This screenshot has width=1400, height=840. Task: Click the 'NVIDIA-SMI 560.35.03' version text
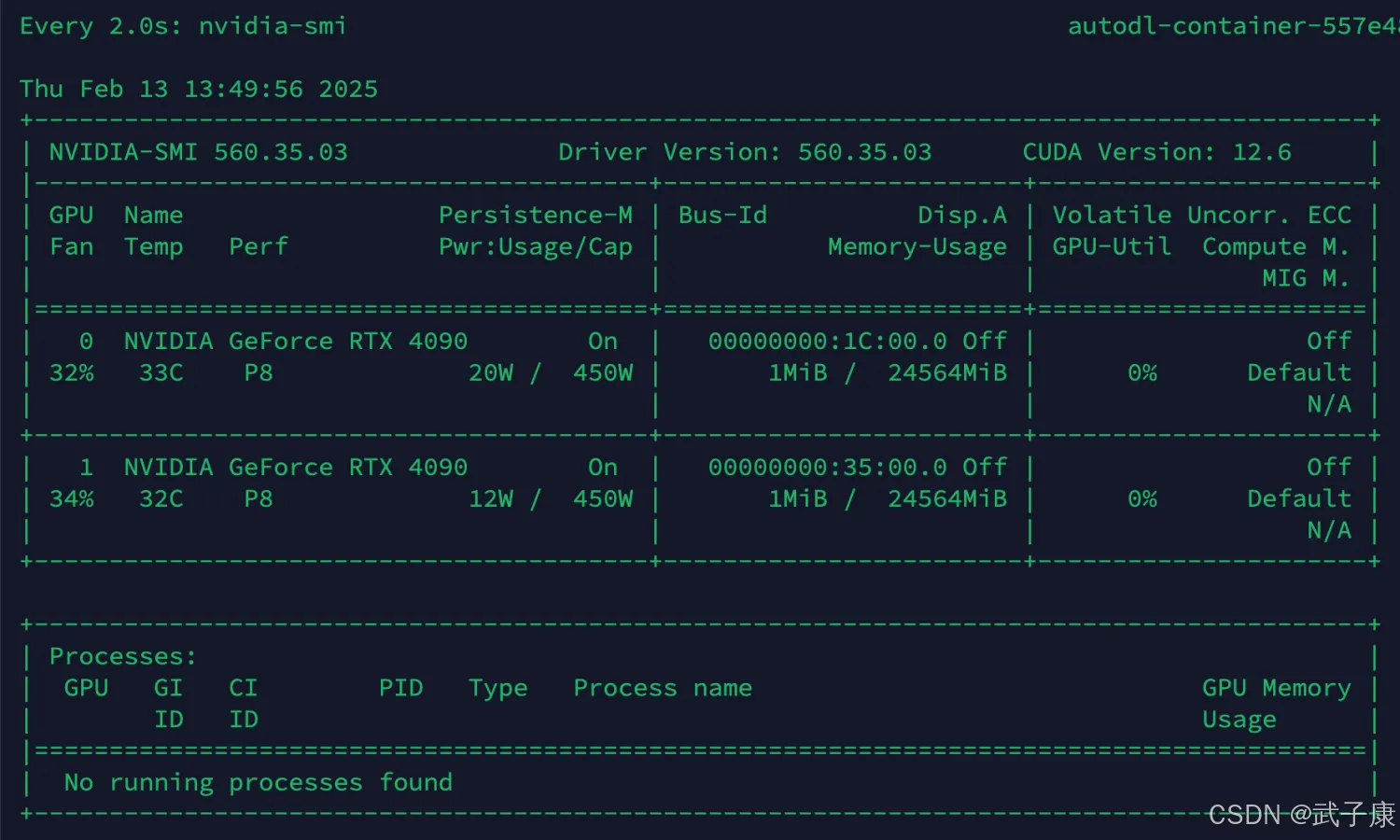point(198,152)
